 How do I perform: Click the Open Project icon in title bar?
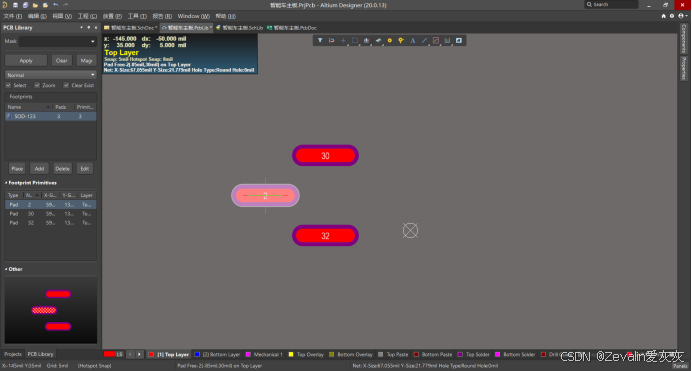[45, 5]
